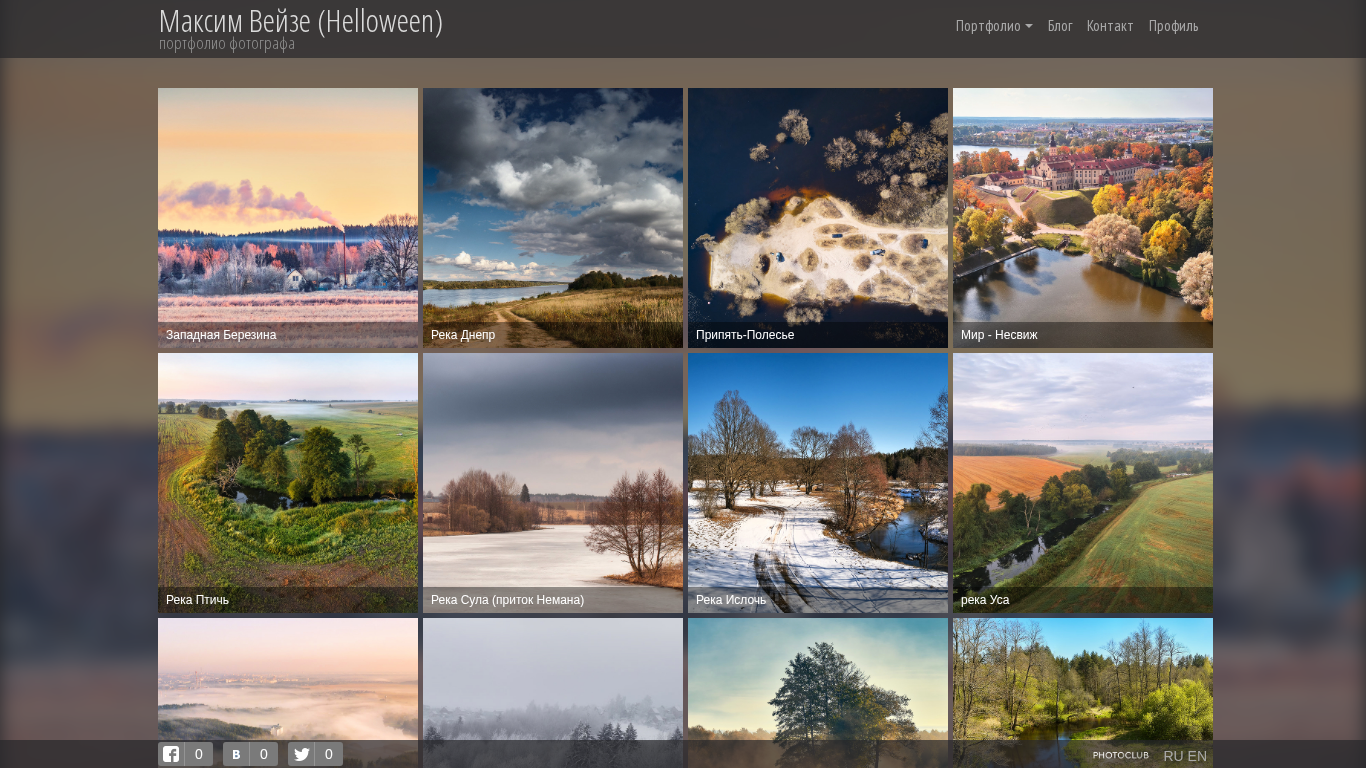
Task: Share the page on VK
Action: tap(250, 754)
